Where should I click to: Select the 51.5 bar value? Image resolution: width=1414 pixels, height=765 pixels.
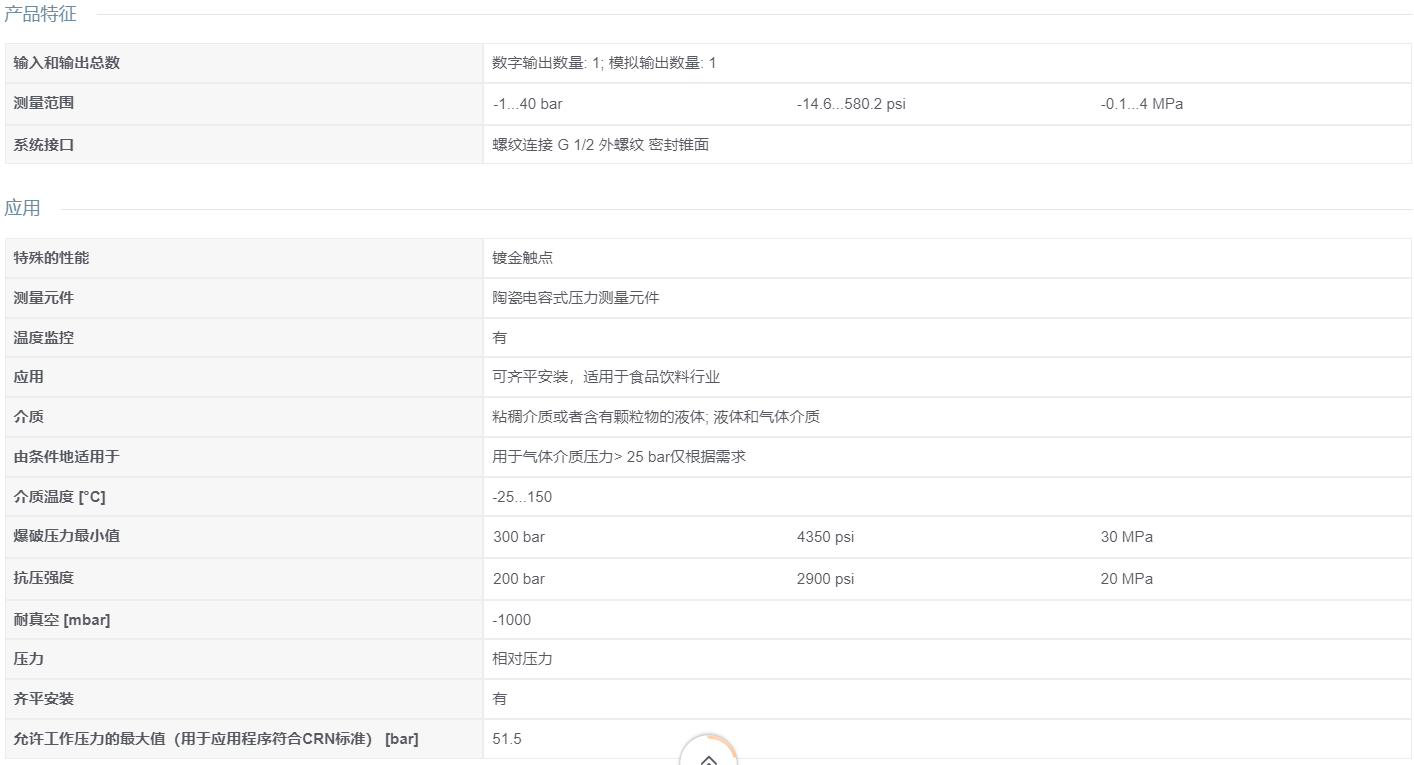tap(507, 739)
